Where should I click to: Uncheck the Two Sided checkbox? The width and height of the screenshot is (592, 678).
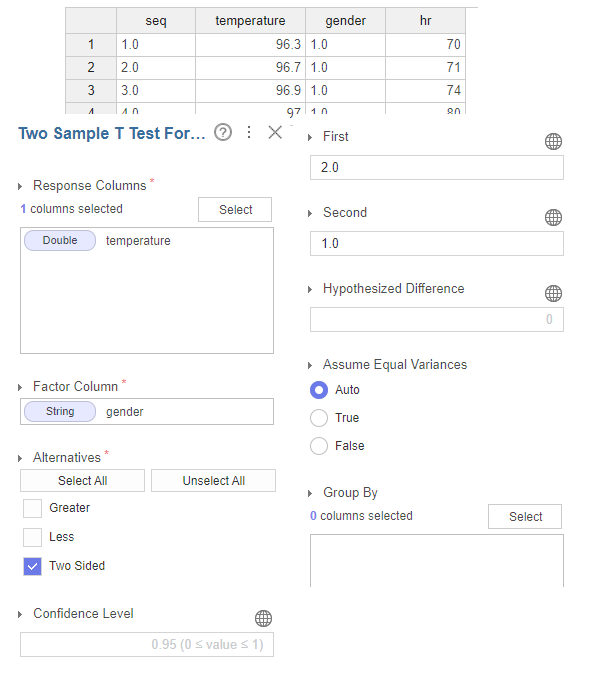click(32, 566)
